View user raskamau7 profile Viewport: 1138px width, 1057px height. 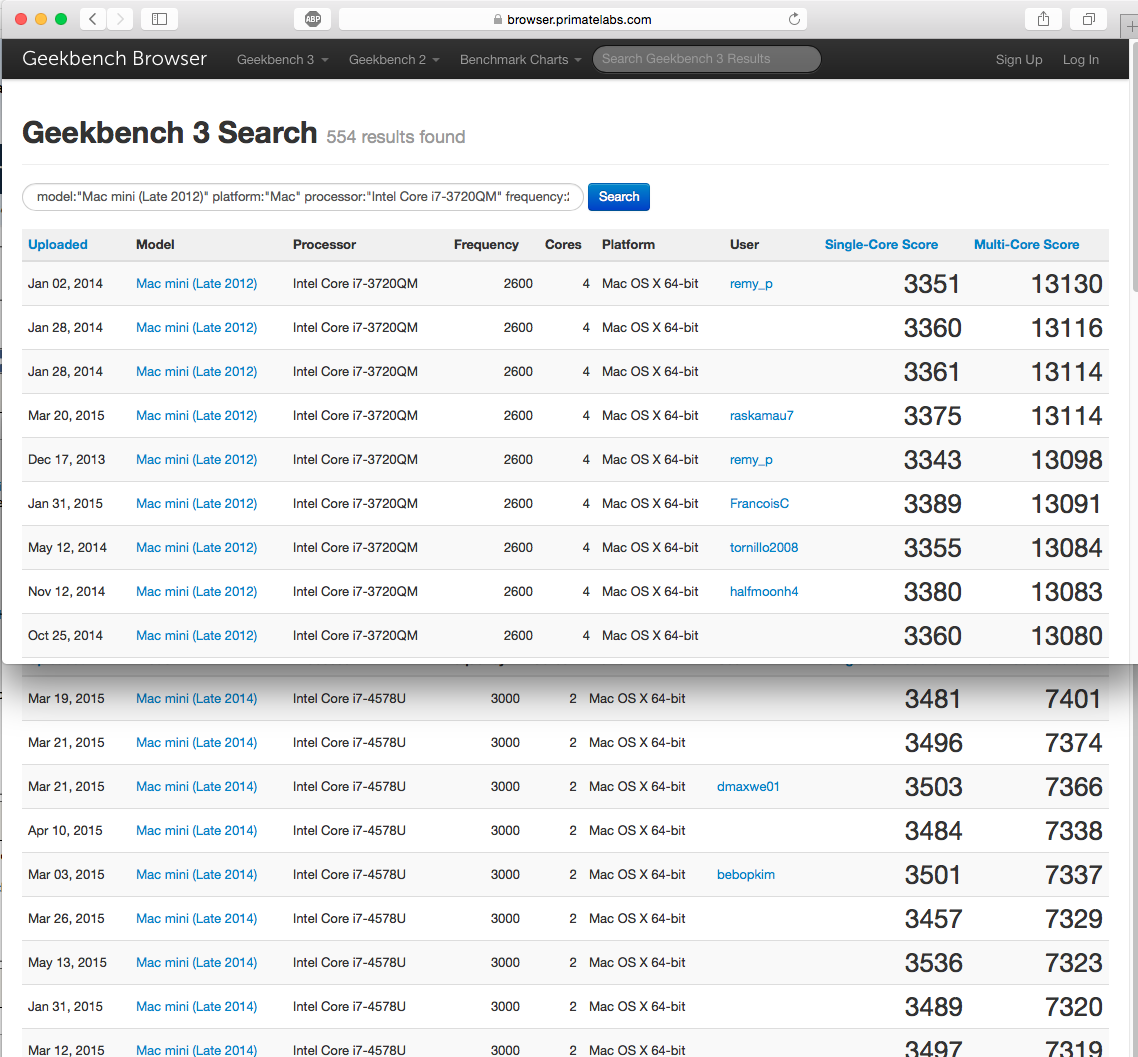click(761, 416)
